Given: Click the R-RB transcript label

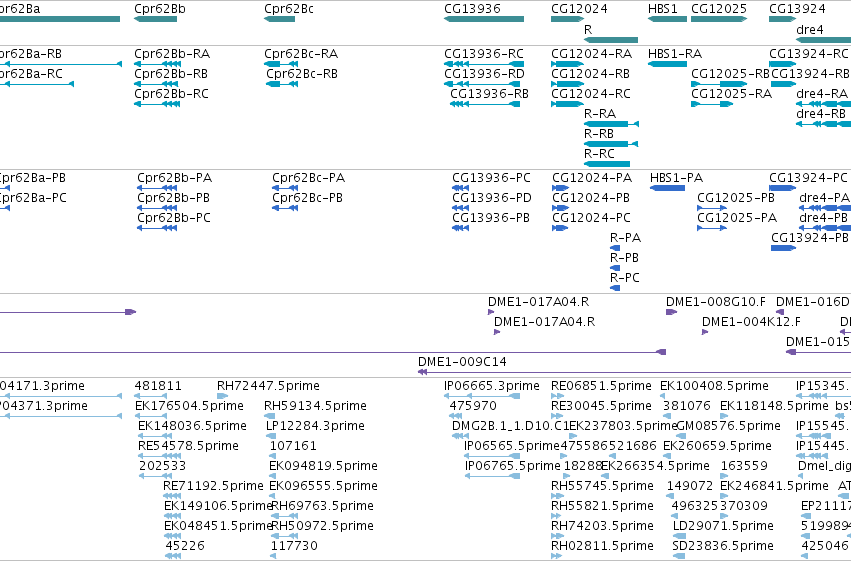Looking at the screenshot, I should (599, 135).
